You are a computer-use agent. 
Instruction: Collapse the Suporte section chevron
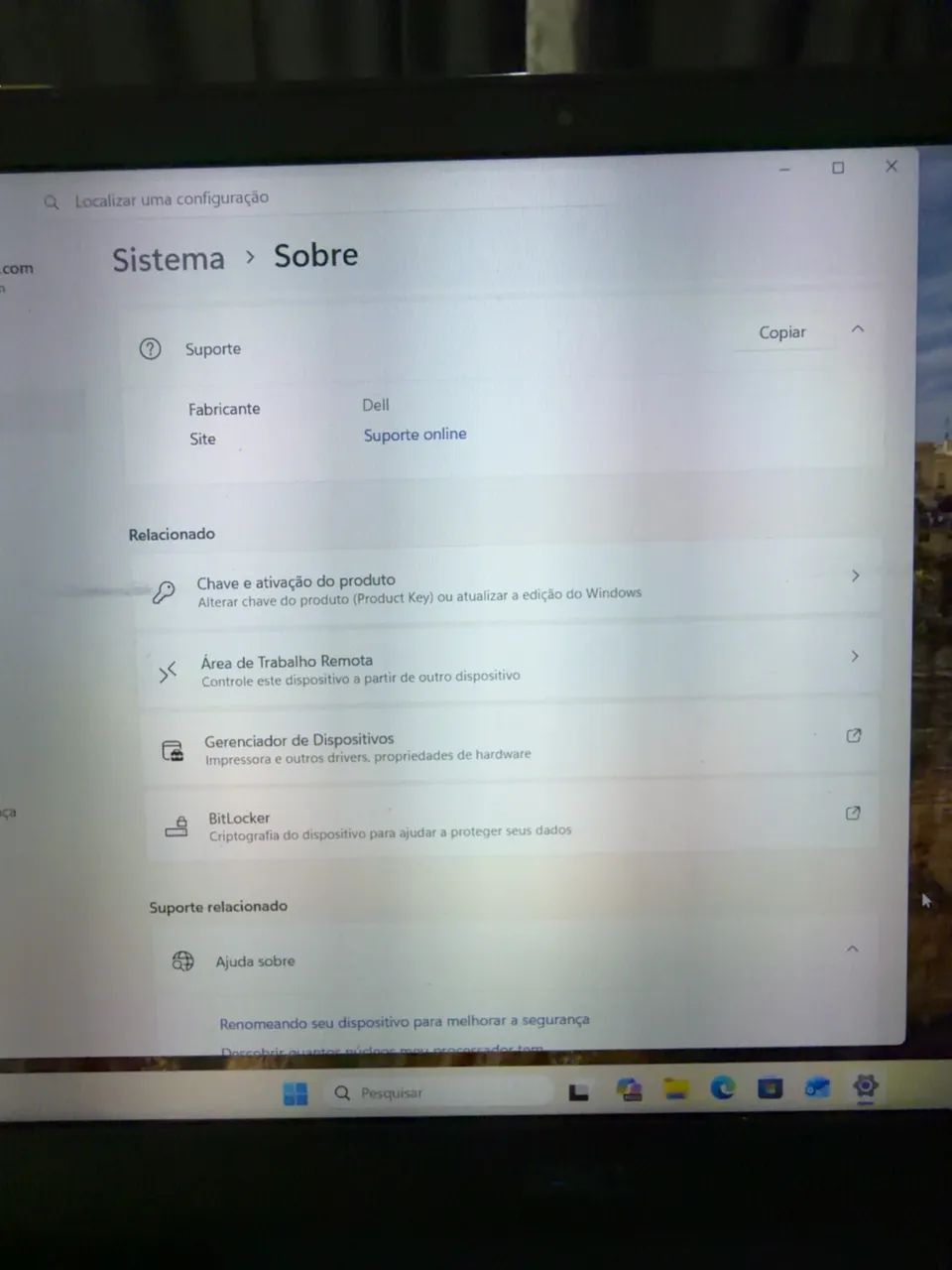[x=858, y=328]
